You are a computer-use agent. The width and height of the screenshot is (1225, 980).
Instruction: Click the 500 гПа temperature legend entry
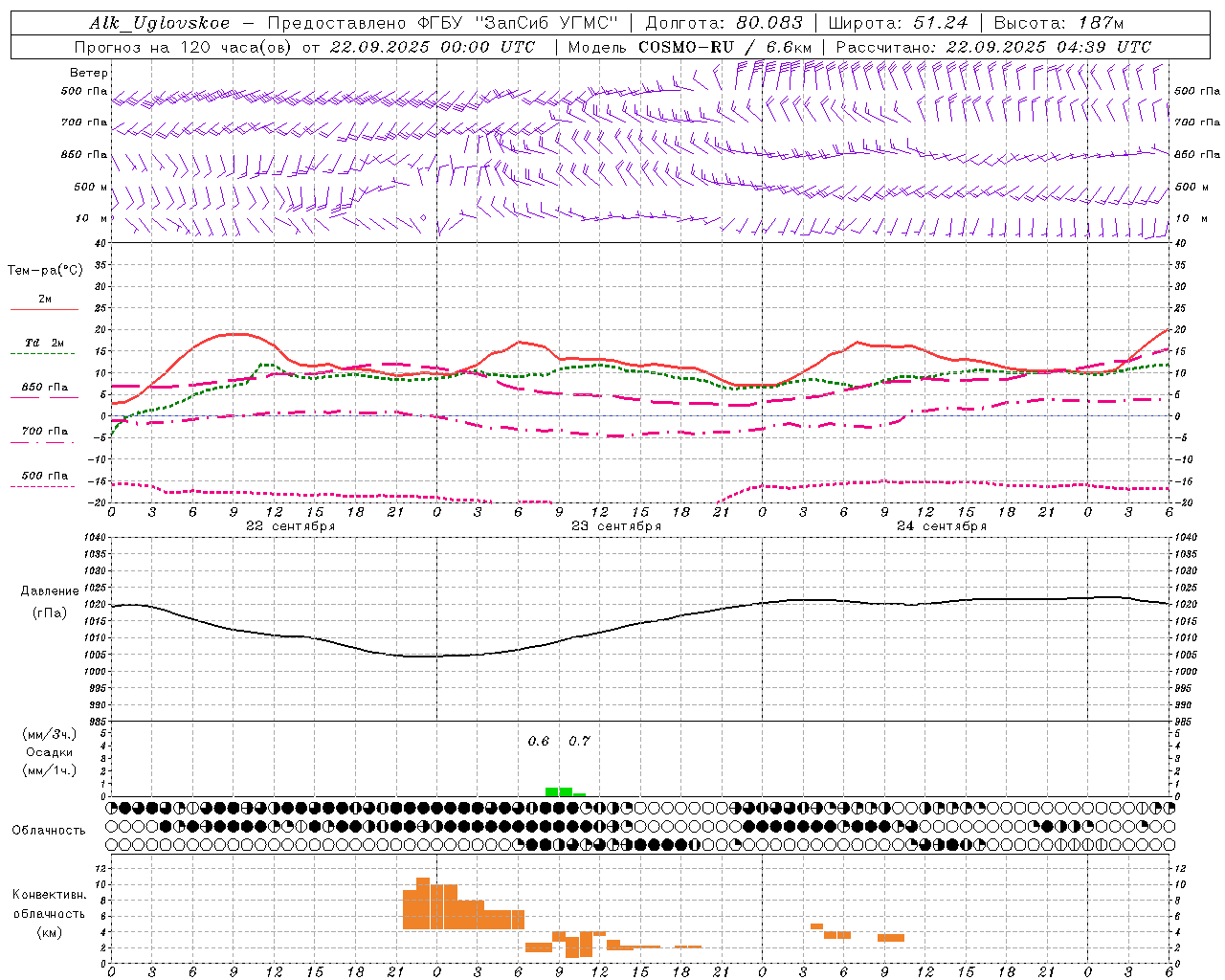click(44, 476)
